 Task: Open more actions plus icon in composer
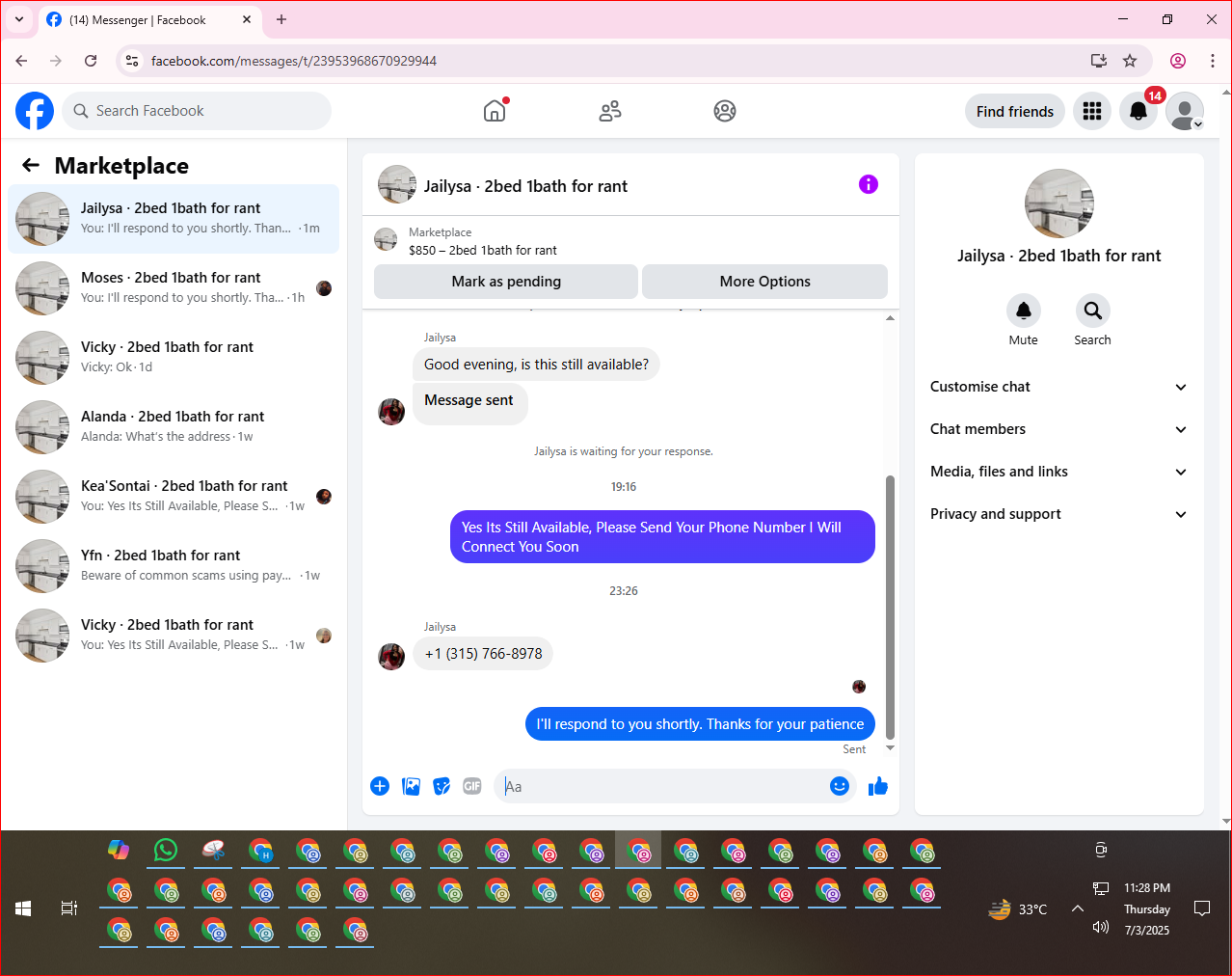pyautogui.click(x=380, y=786)
